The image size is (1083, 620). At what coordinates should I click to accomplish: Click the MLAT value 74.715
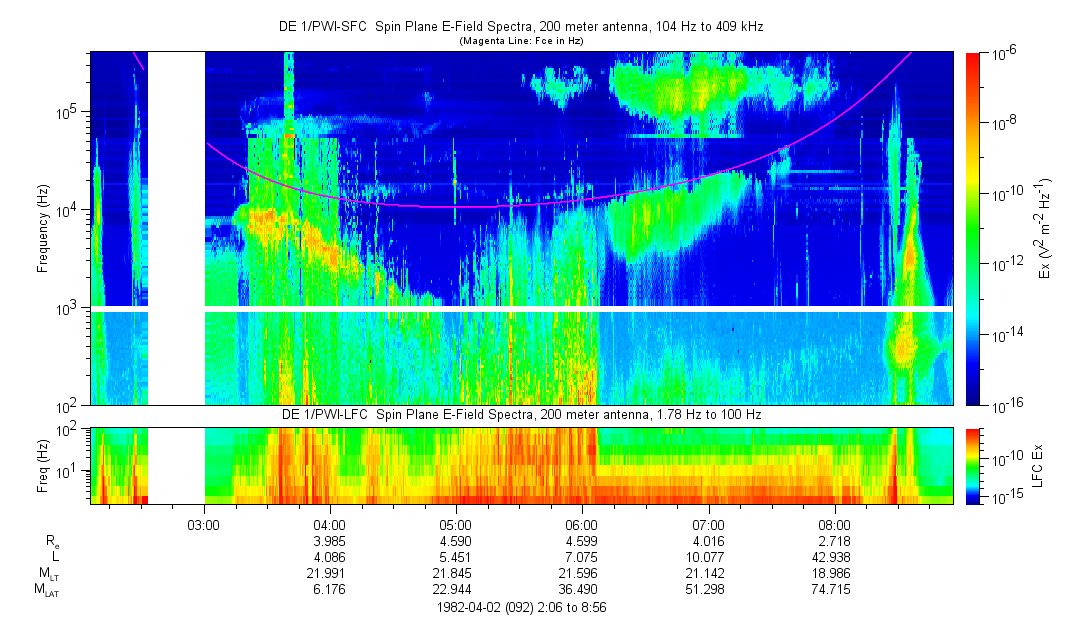835,589
